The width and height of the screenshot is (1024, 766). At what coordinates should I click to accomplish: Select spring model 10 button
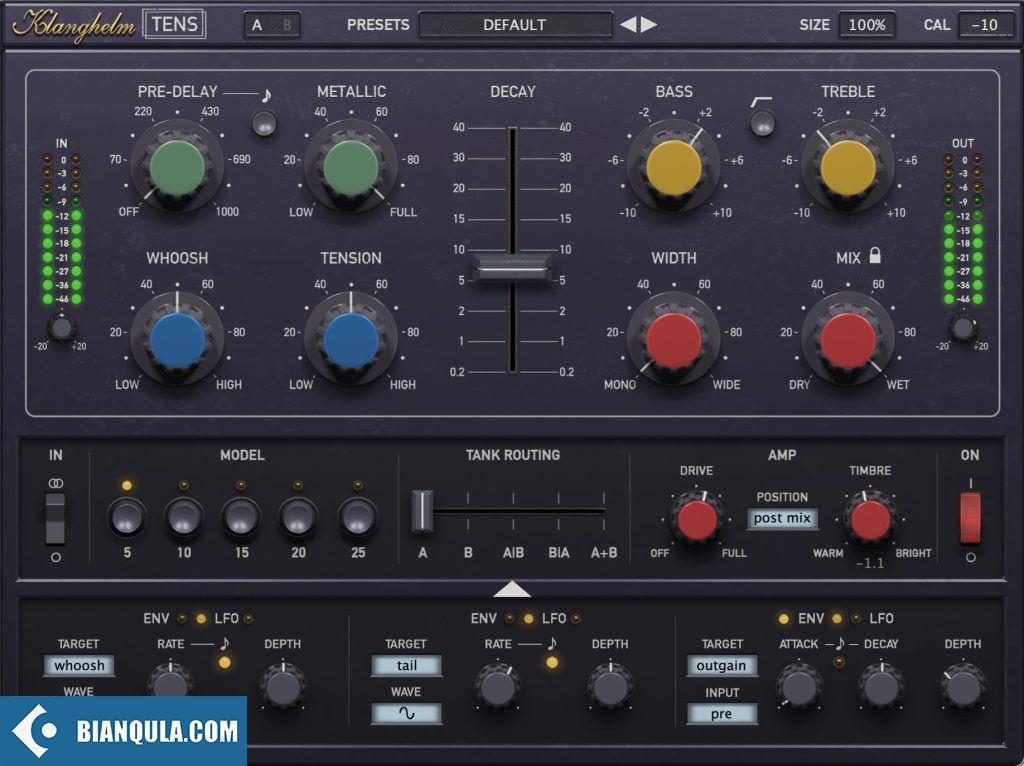tap(184, 518)
